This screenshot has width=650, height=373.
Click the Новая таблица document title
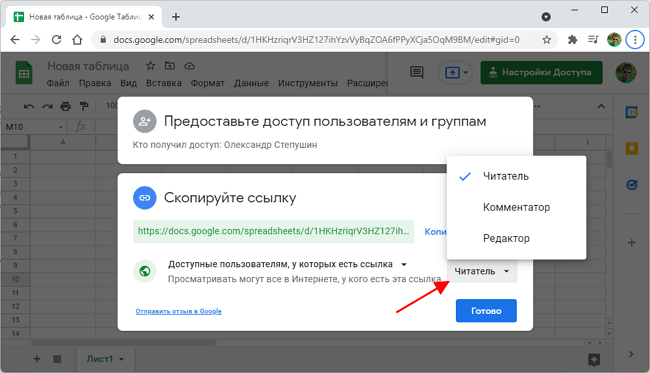point(88,66)
